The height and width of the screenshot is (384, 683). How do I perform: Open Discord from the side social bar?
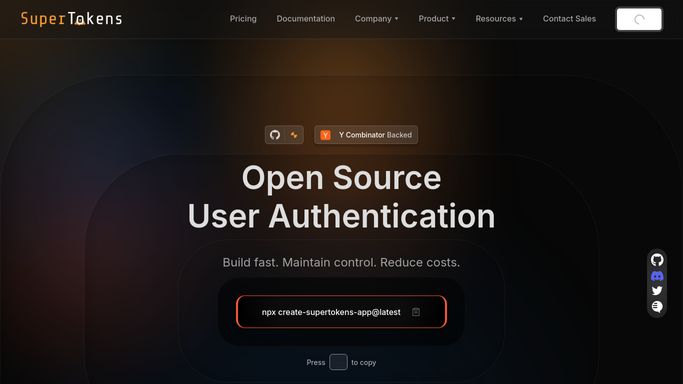coord(657,276)
